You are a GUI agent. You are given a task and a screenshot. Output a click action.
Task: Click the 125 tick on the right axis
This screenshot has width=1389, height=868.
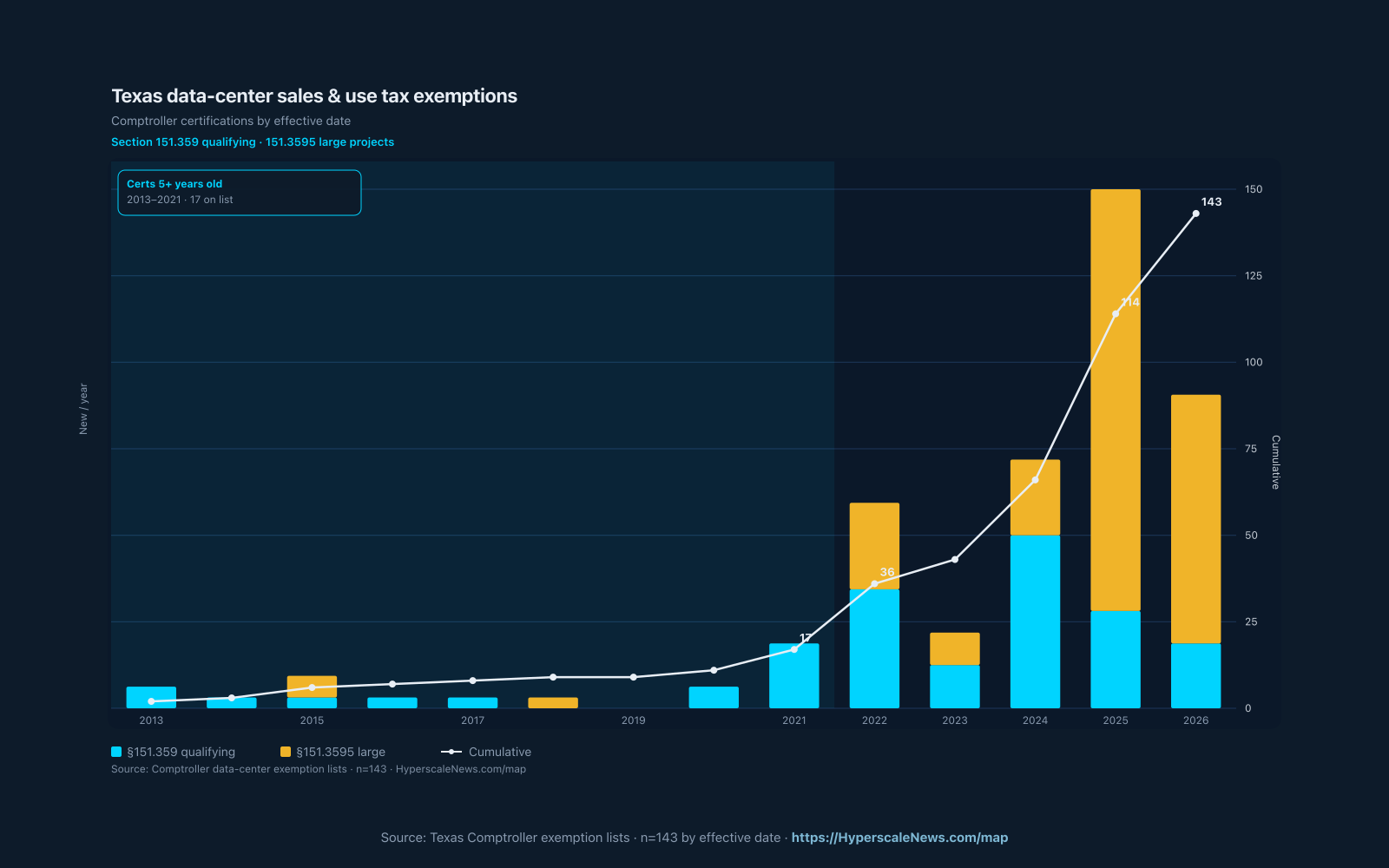click(1254, 276)
